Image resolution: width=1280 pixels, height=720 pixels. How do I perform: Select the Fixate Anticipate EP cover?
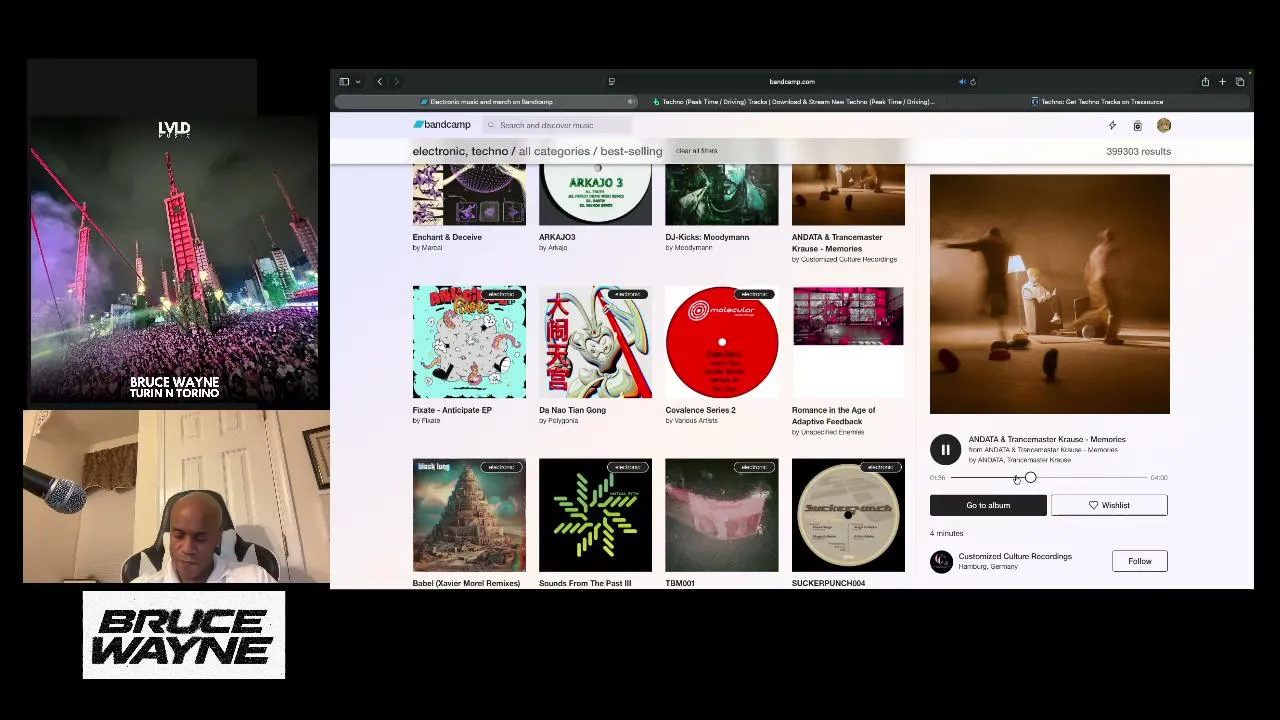[469, 342]
